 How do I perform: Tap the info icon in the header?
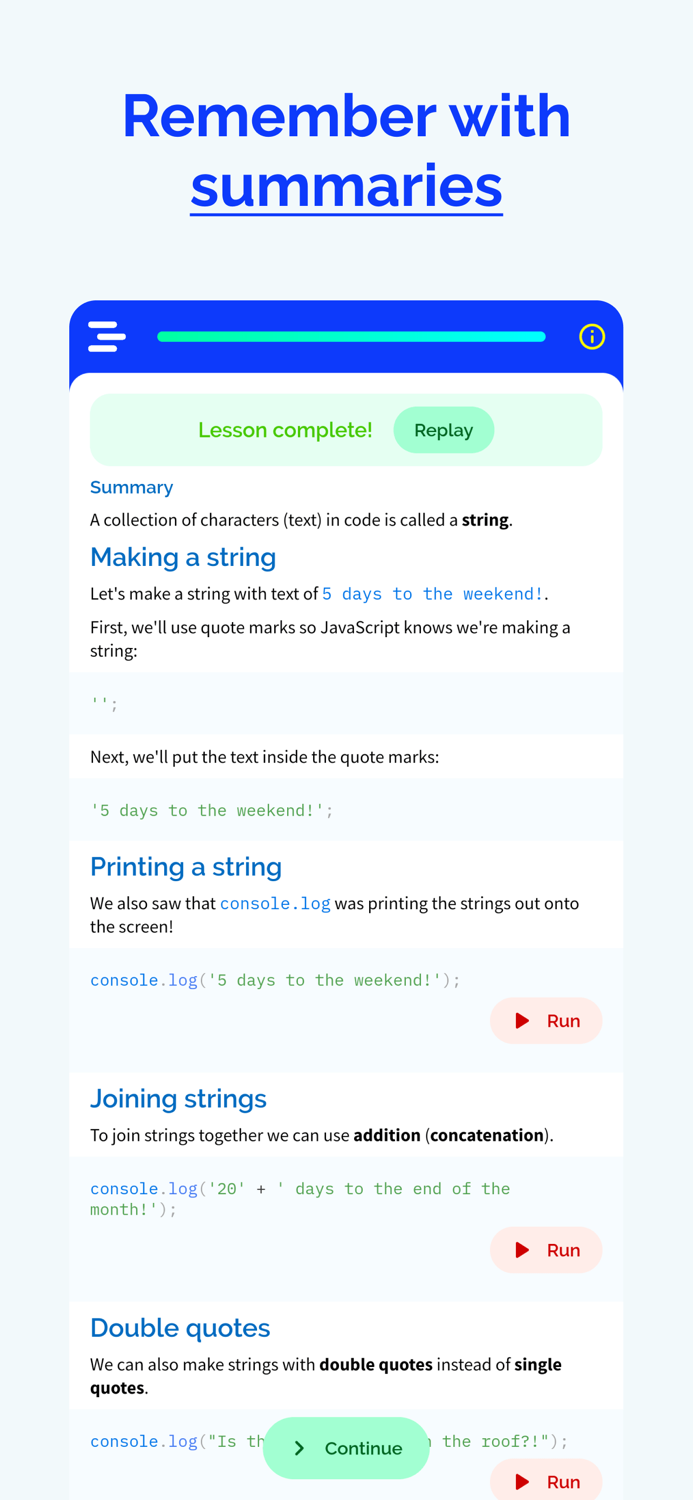[591, 337]
